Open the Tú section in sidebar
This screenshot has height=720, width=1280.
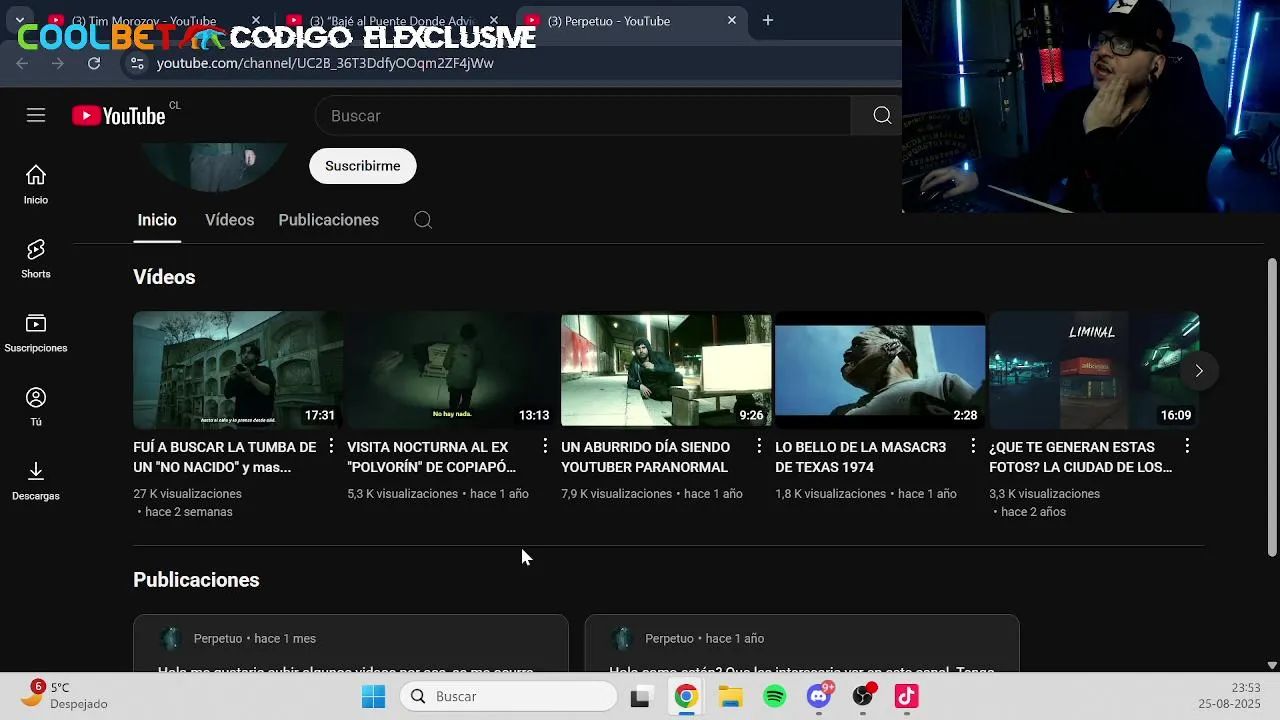click(36, 407)
